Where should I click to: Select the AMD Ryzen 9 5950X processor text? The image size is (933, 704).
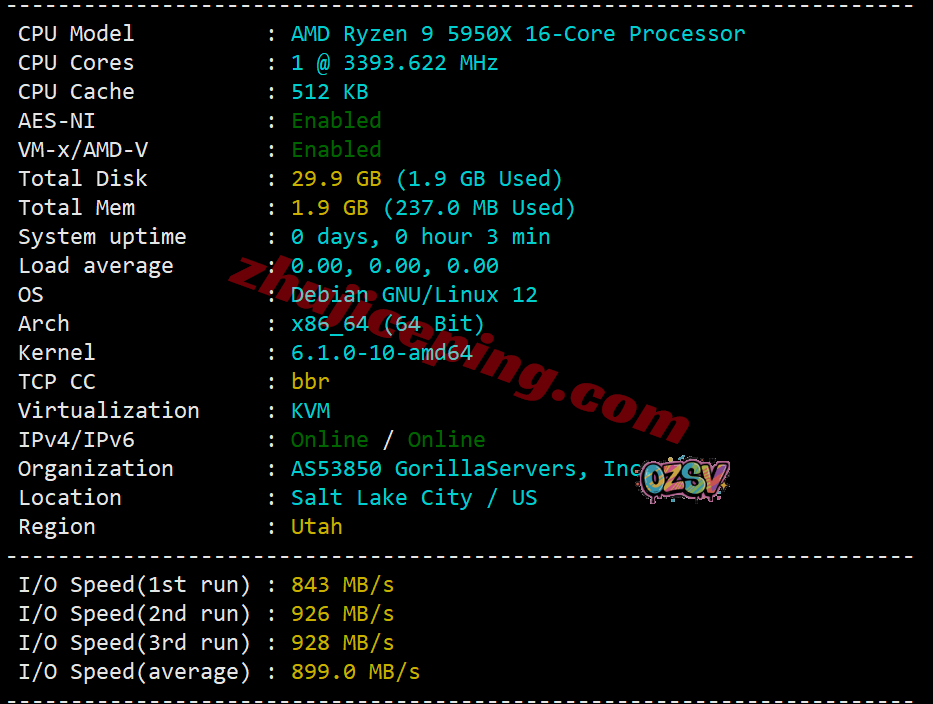pyautogui.click(x=518, y=34)
